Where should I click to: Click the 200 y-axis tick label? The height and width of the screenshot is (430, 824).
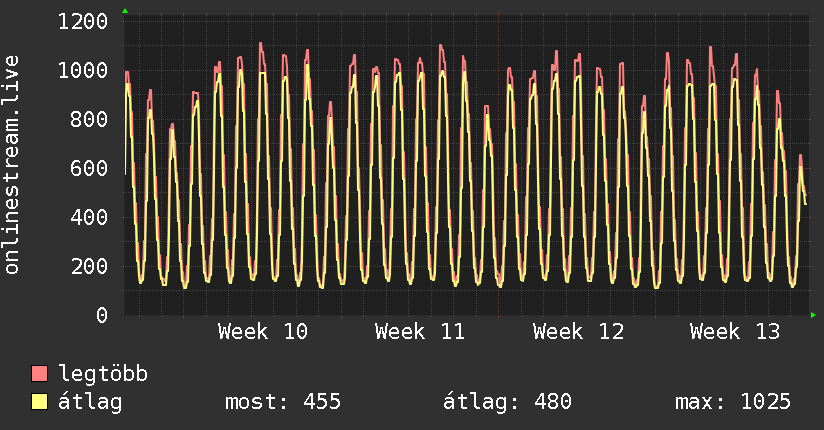tap(88, 266)
